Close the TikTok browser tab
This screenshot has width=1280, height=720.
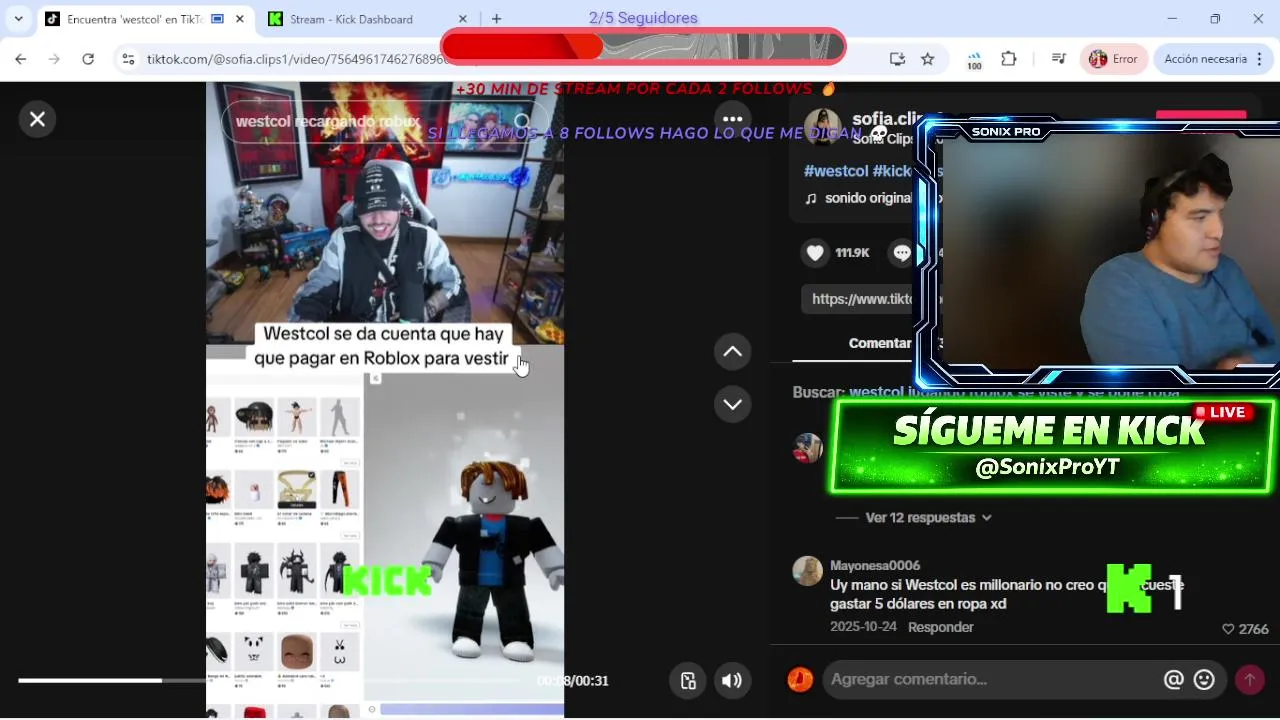point(240,19)
